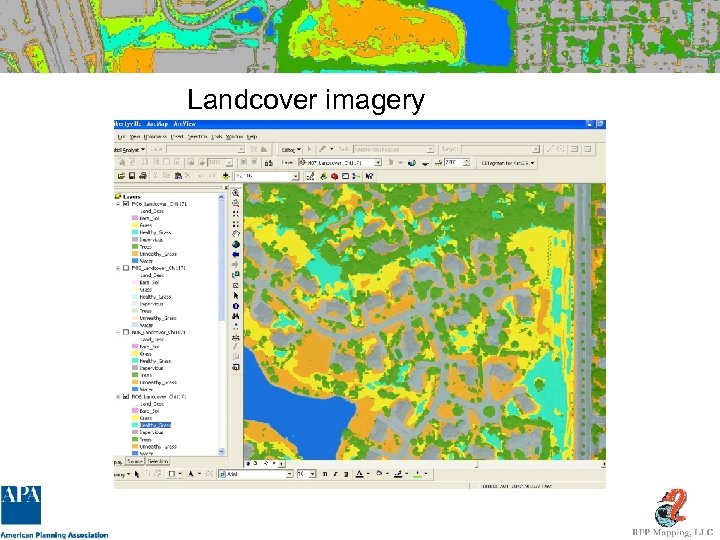The image size is (720, 540).
Task: Uncheck the first Landcover layer checkbox
Action: (126, 204)
